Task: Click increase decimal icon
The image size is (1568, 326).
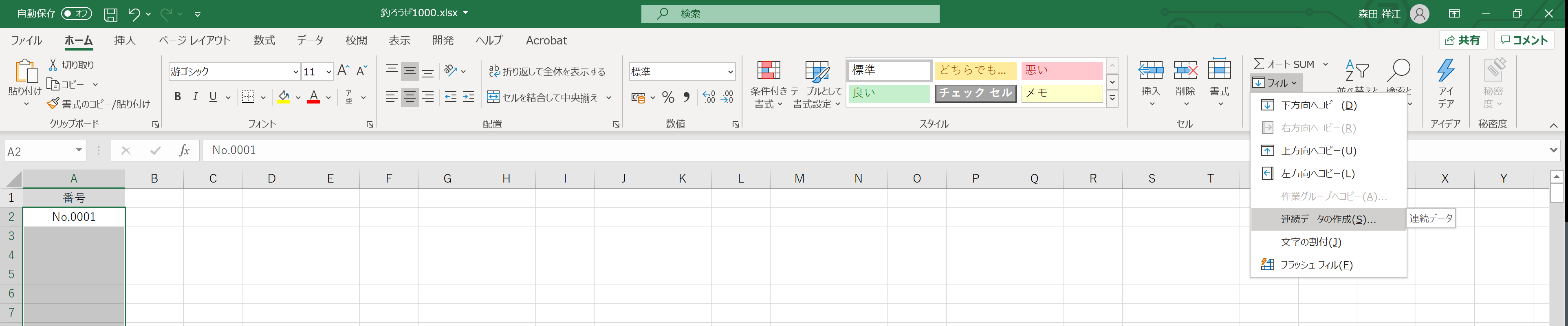Action: (709, 97)
